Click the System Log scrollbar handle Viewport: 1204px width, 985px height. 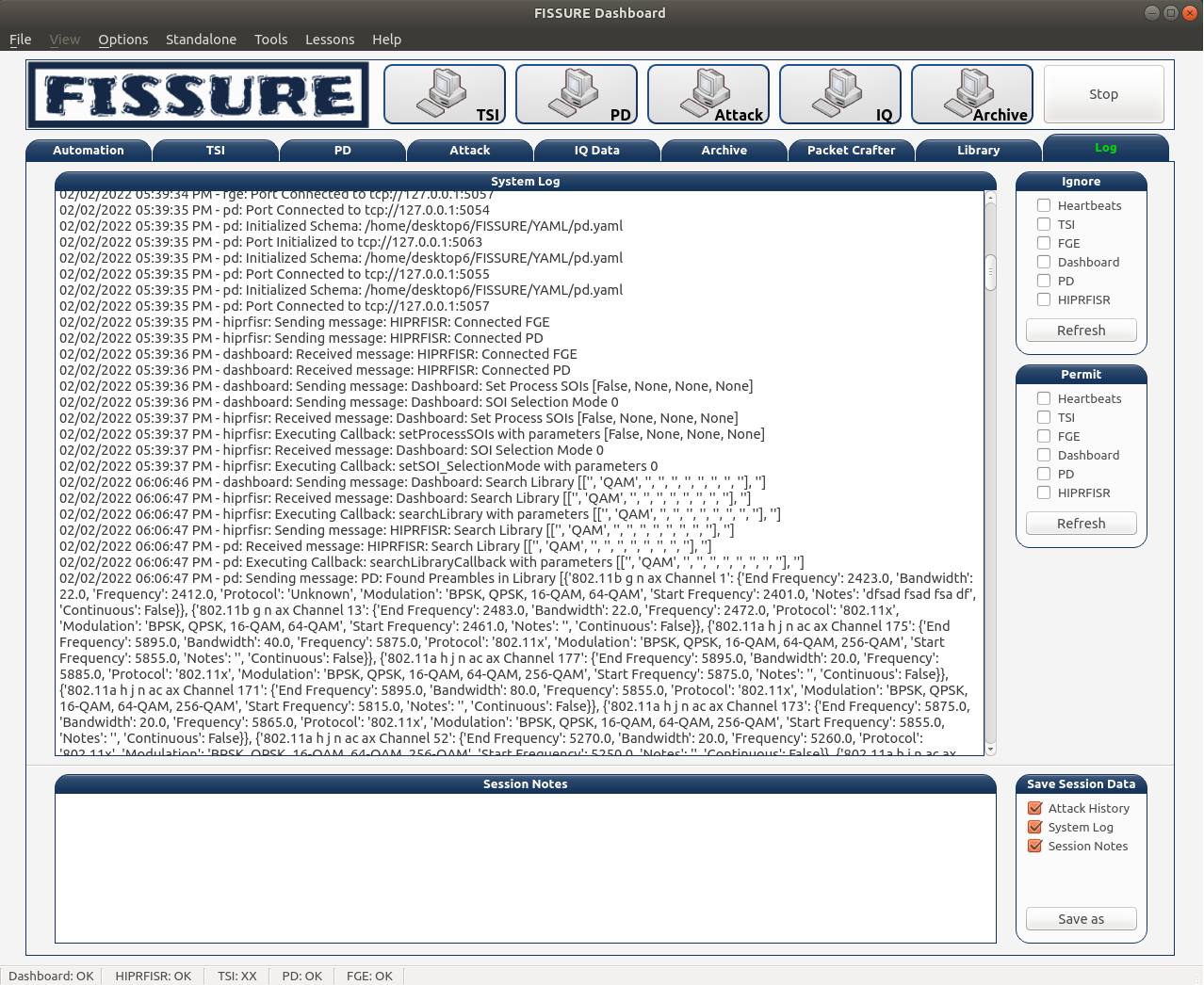click(990, 273)
